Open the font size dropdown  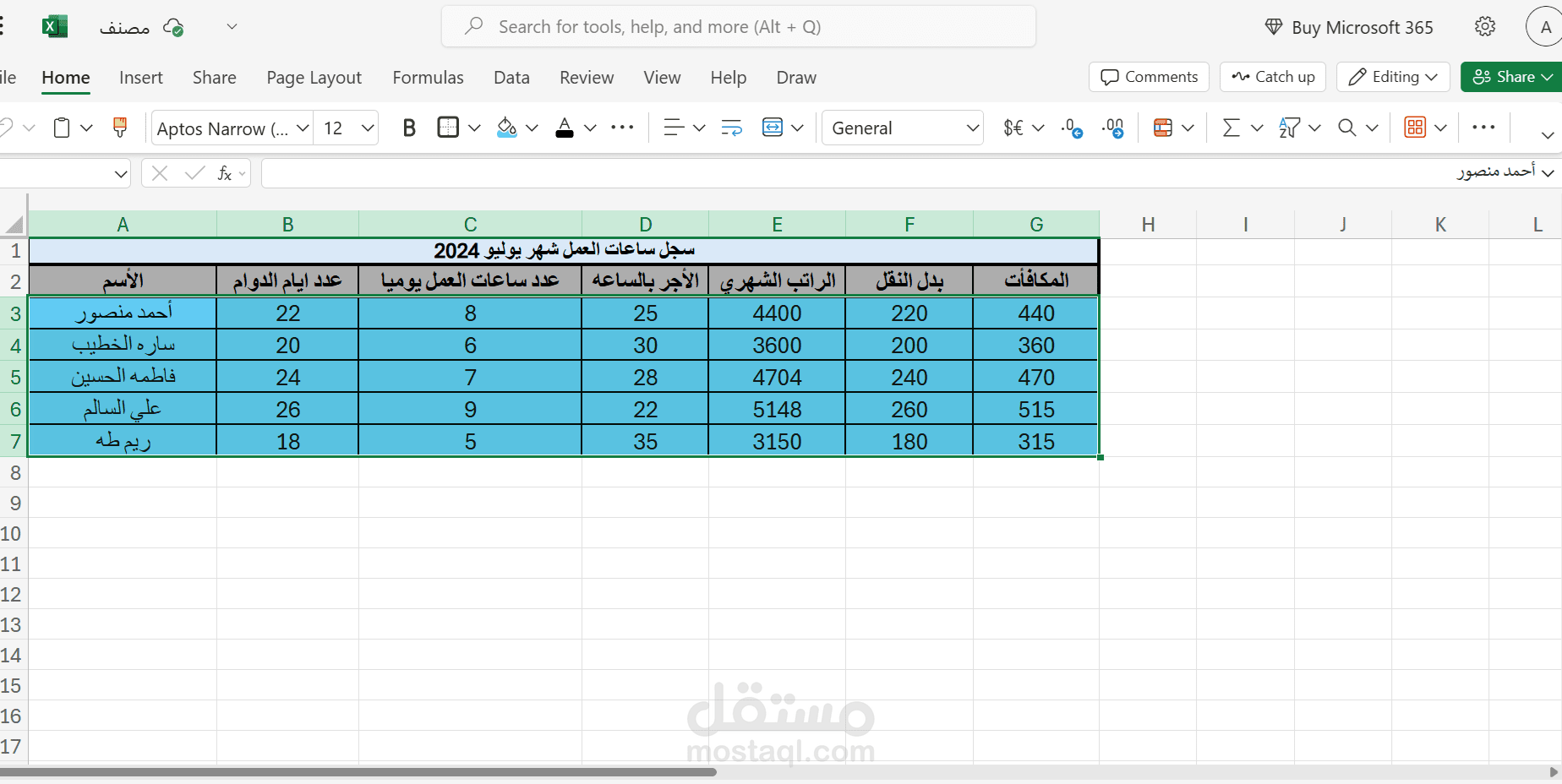point(368,128)
